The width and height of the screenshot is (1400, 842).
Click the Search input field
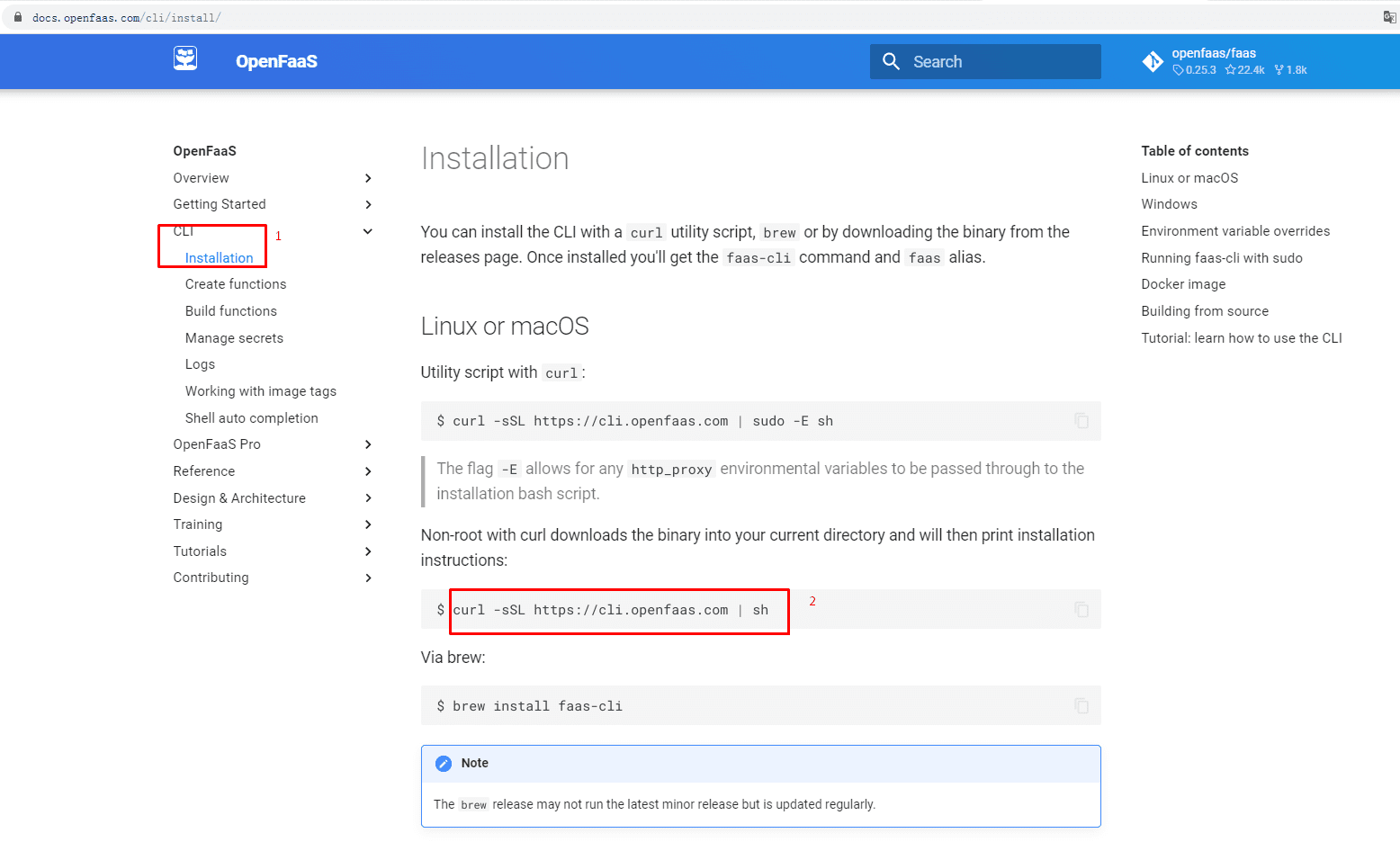(x=985, y=61)
